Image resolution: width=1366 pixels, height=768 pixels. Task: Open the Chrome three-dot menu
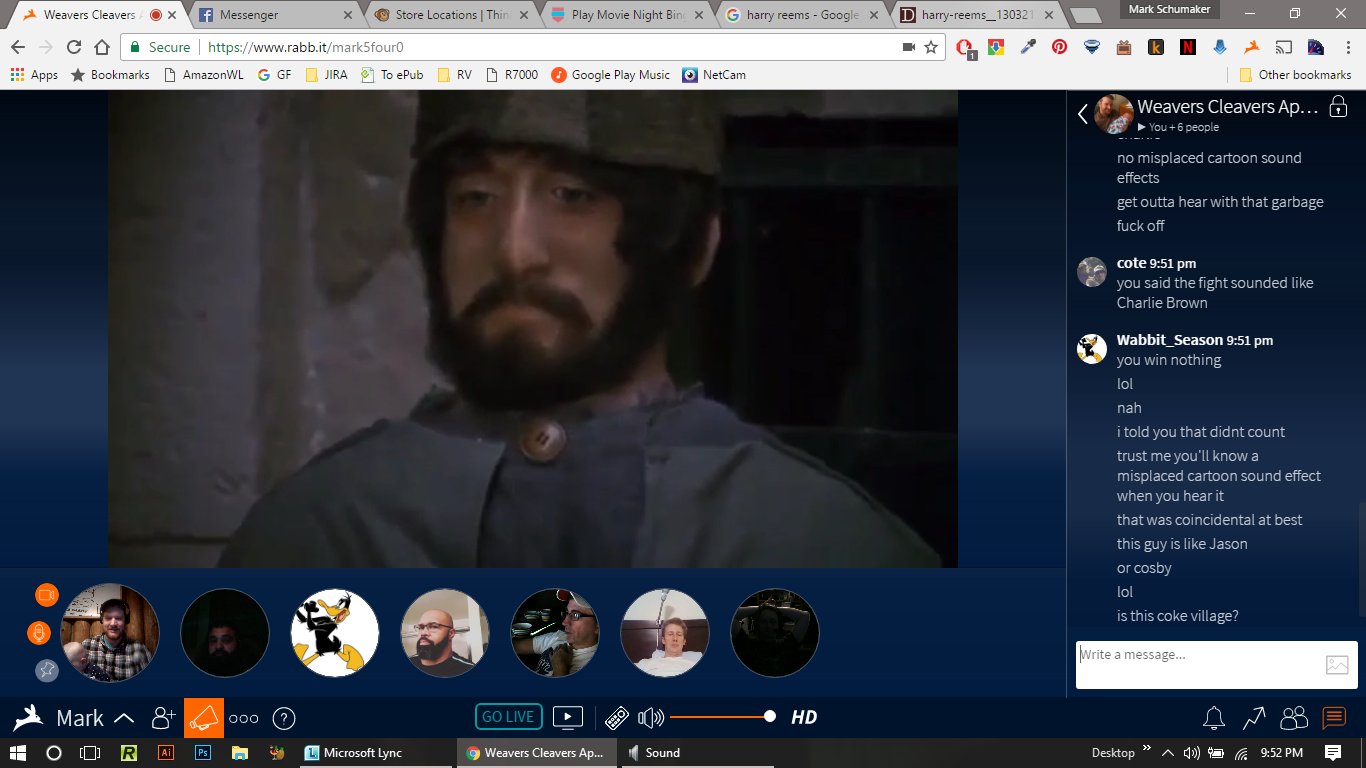(x=1347, y=47)
